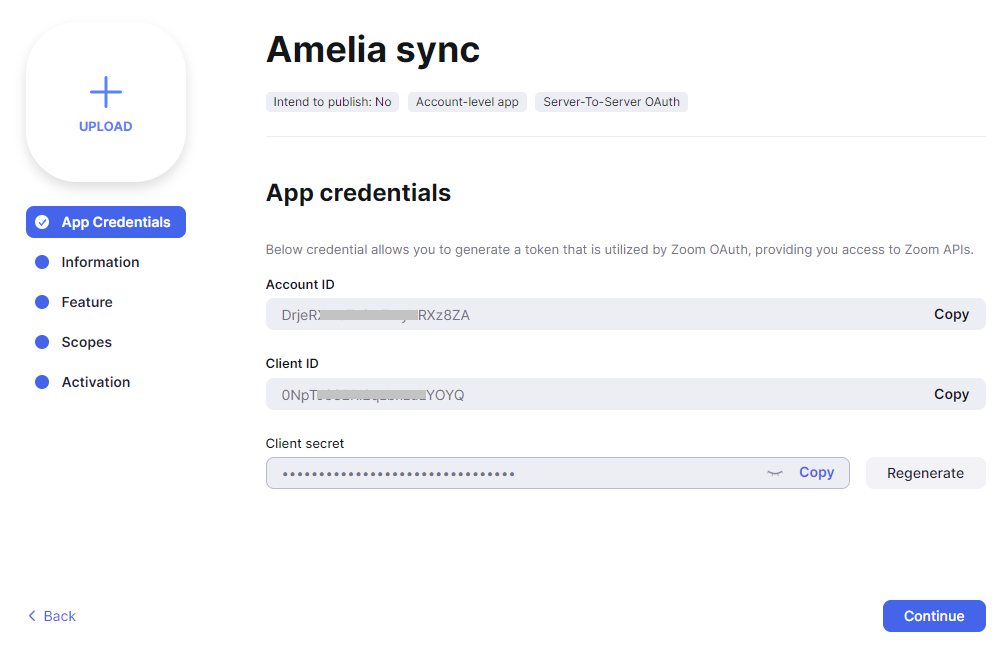Go to the Feature section
The height and width of the screenshot is (645, 1008).
pyautogui.click(x=87, y=302)
